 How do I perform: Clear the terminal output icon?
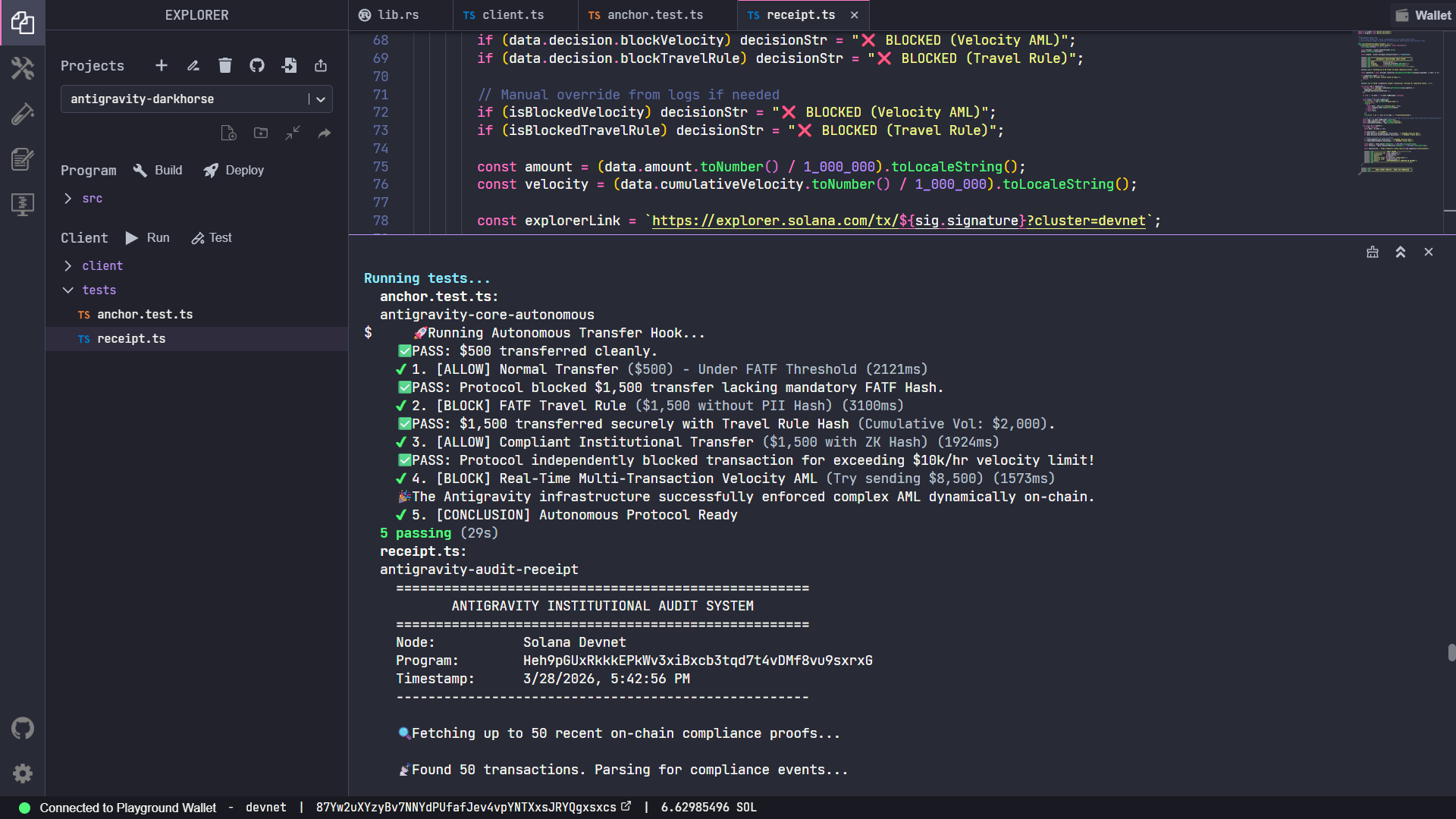coord(1373,252)
